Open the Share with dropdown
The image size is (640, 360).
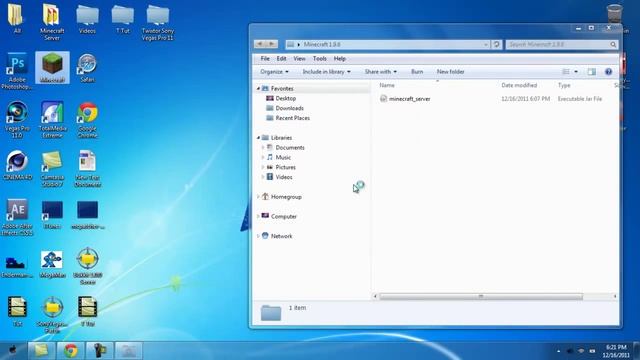click(x=380, y=72)
